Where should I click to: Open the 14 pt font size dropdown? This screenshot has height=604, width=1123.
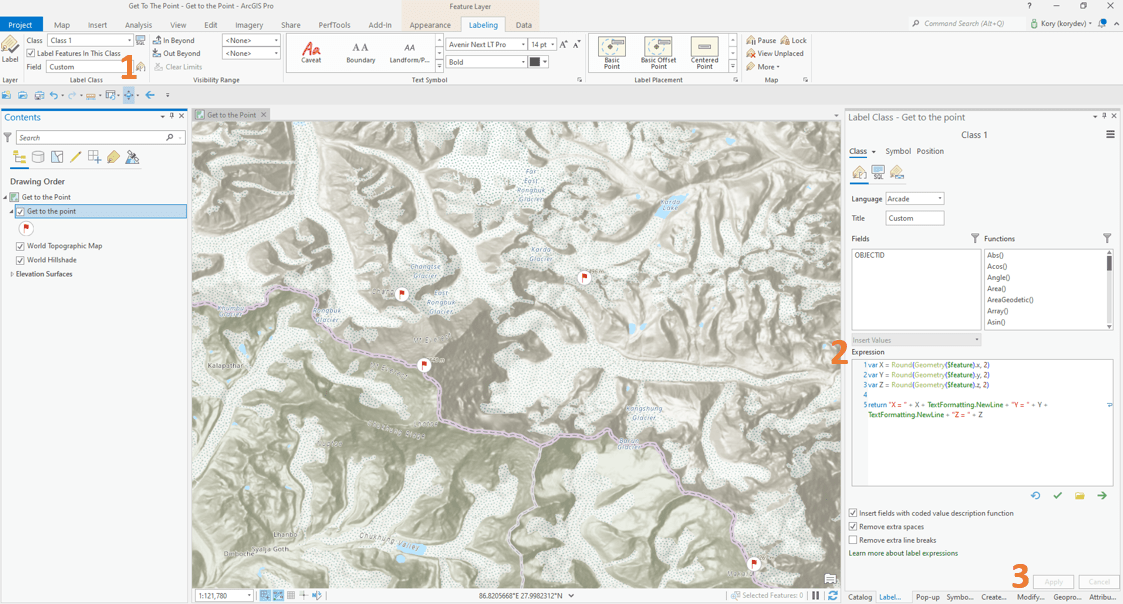(x=543, y=44)
